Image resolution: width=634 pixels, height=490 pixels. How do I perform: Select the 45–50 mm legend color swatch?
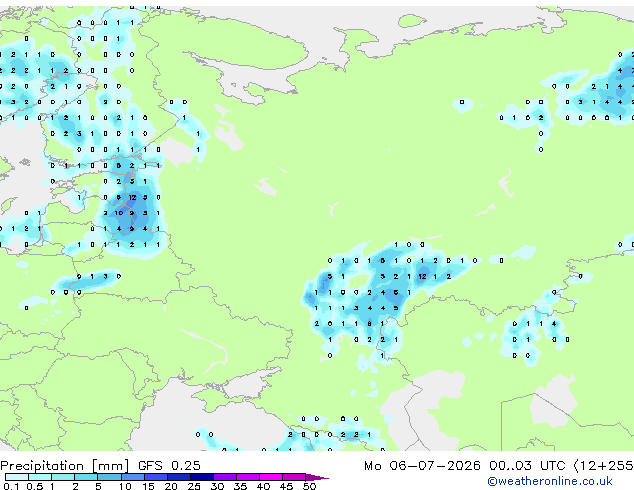294,477
